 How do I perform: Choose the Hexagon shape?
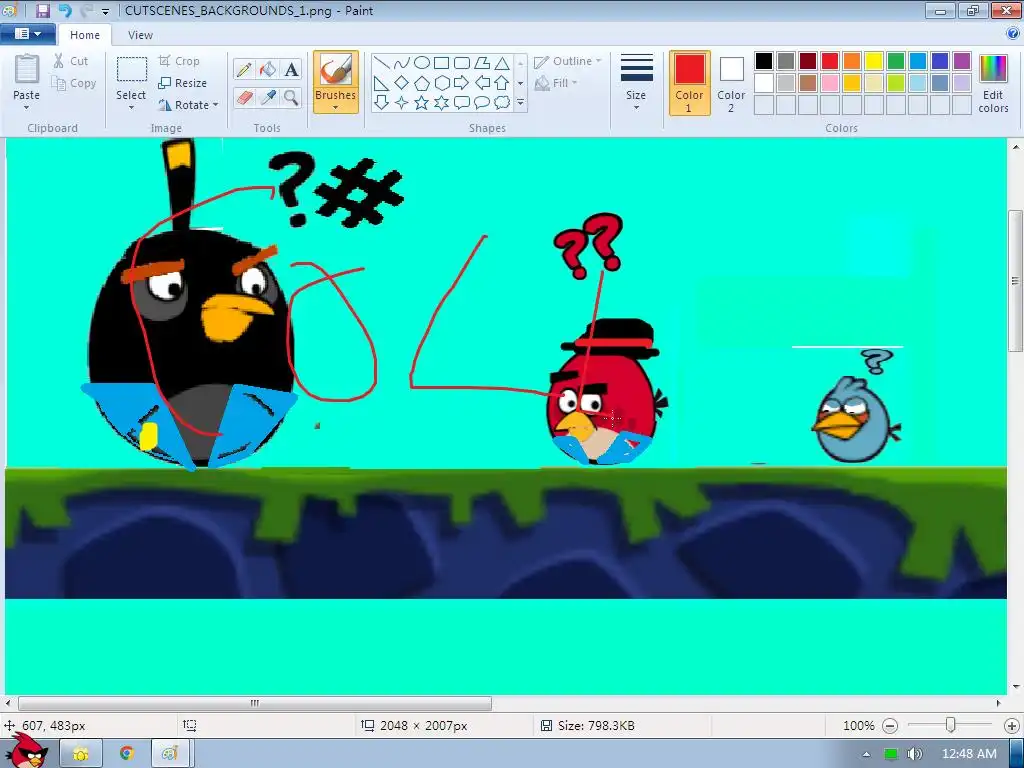(x=441, y=83)
